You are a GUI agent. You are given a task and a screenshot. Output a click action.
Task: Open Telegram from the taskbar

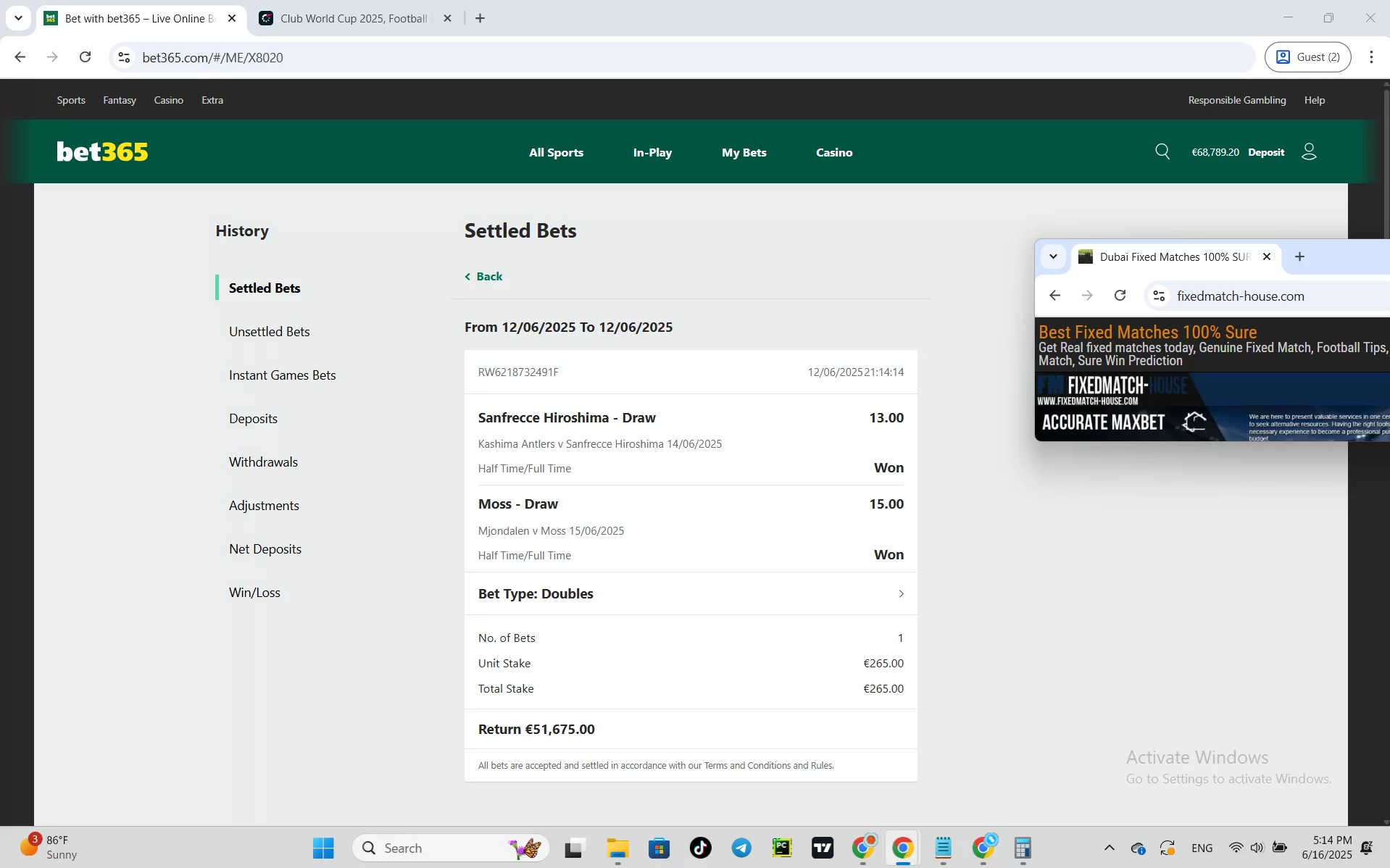741,848
